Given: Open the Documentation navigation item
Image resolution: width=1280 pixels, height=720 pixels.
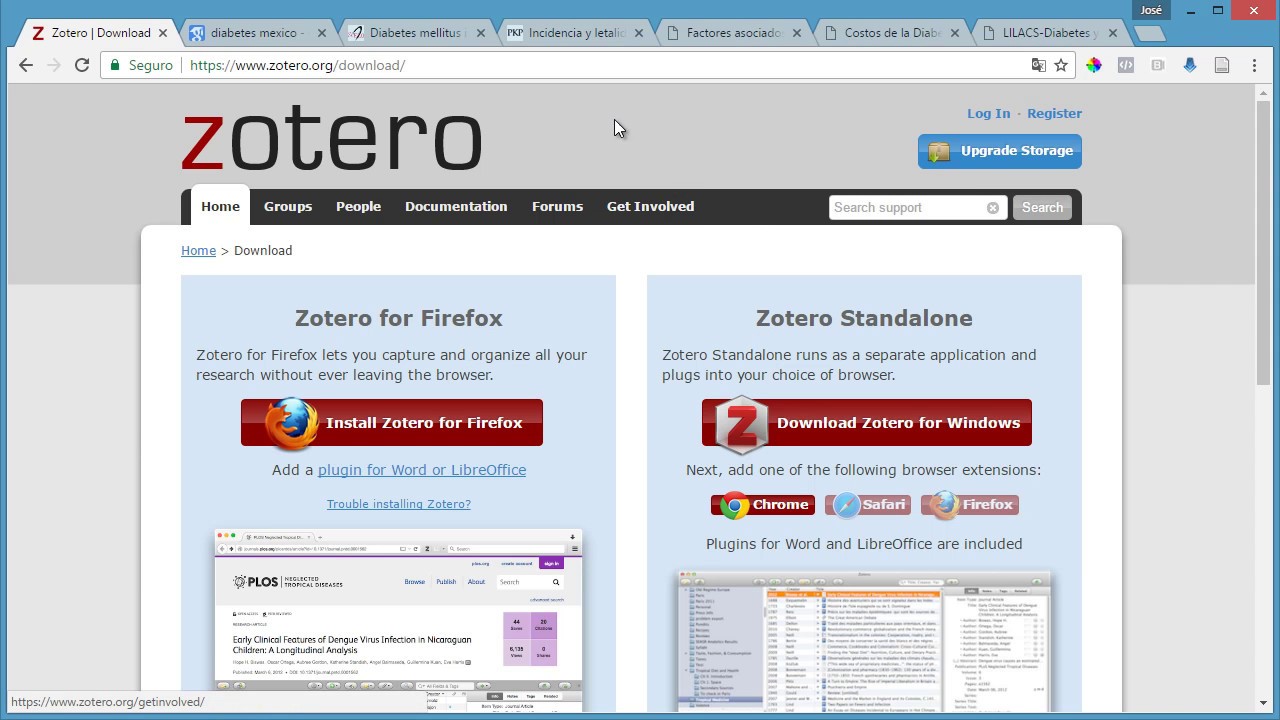Looking at the screenshot, I should click(456, 207).
